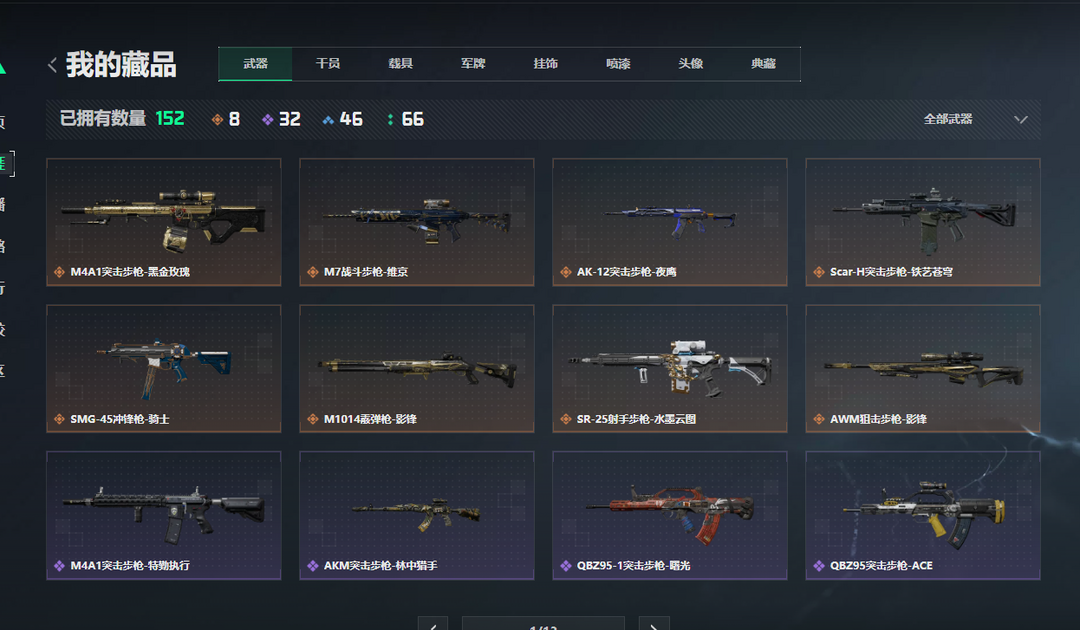
Task: Select the SMG-45冲锋枪-骑士 weapon card
Action: (x=164, y=368)
